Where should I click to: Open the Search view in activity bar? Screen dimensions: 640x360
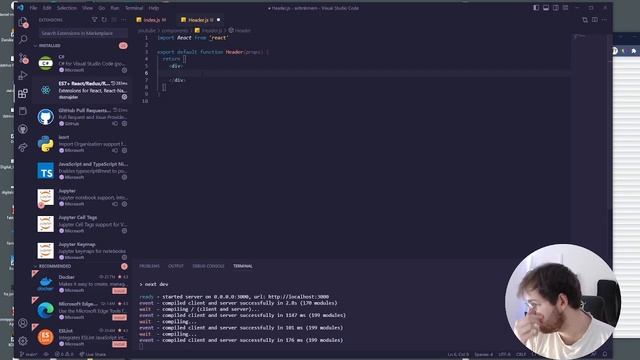[x=23, y=39]
